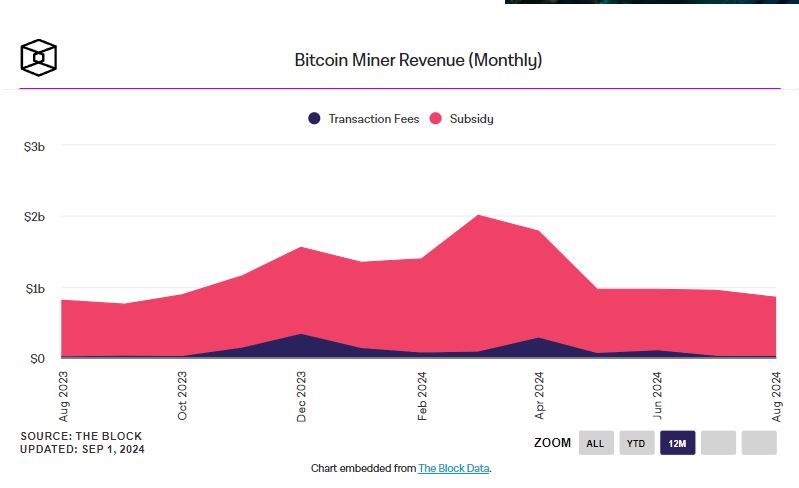The image size is (799, 488).
Task: Click the pink Subsidy legend dot
Action: pos(436,118)
